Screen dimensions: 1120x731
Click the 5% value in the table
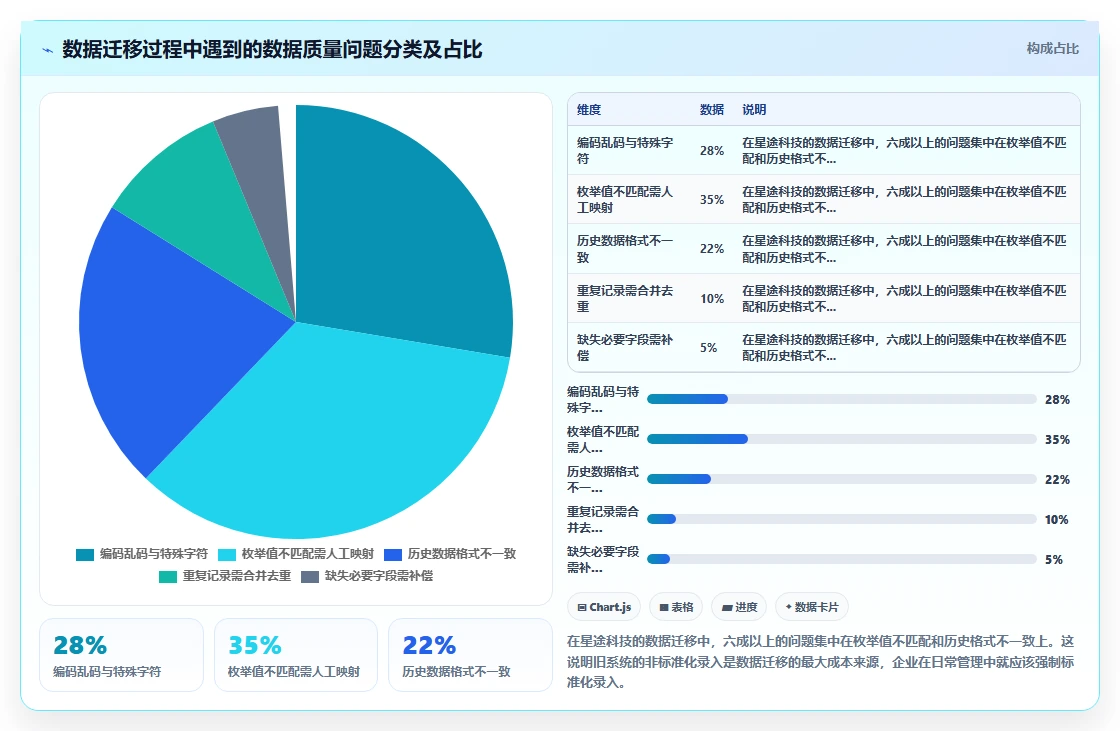point(709,347)
